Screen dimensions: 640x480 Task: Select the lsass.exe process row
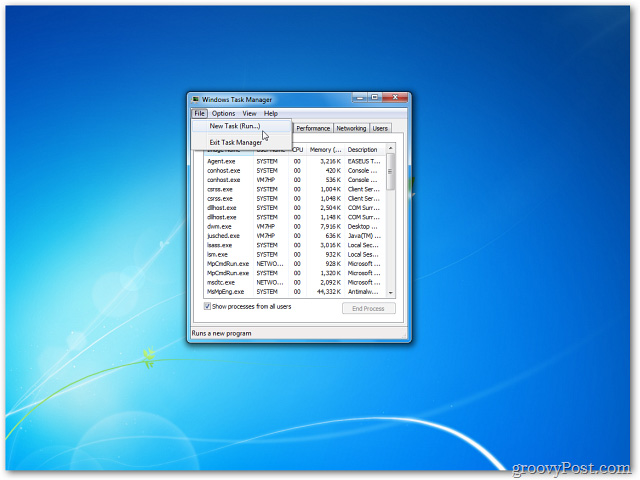tap(295, 245)
